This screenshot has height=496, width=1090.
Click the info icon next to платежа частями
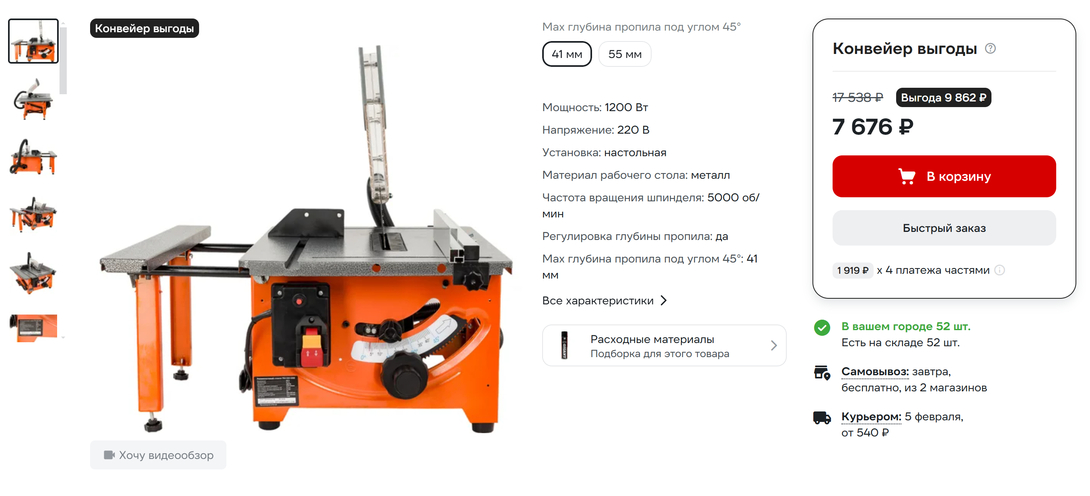pyautogui.click(x=999, y=270)
